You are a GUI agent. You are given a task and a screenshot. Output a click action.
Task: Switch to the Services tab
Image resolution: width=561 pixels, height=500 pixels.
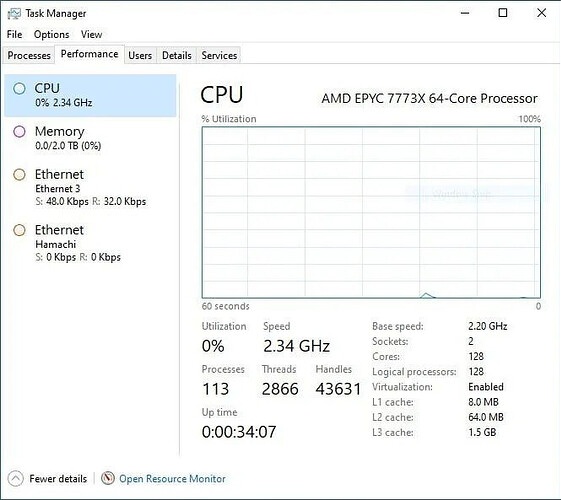tap(219, 55)
